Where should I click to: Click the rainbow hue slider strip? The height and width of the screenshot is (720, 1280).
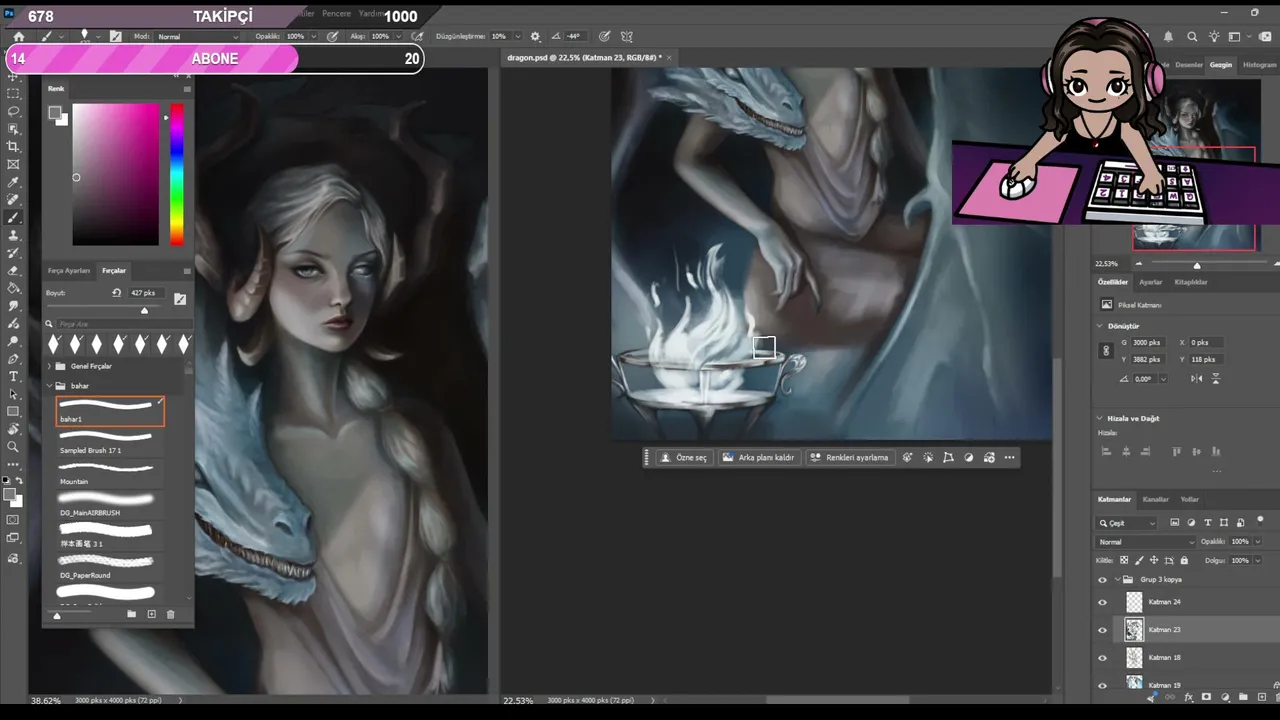(176, 174)
